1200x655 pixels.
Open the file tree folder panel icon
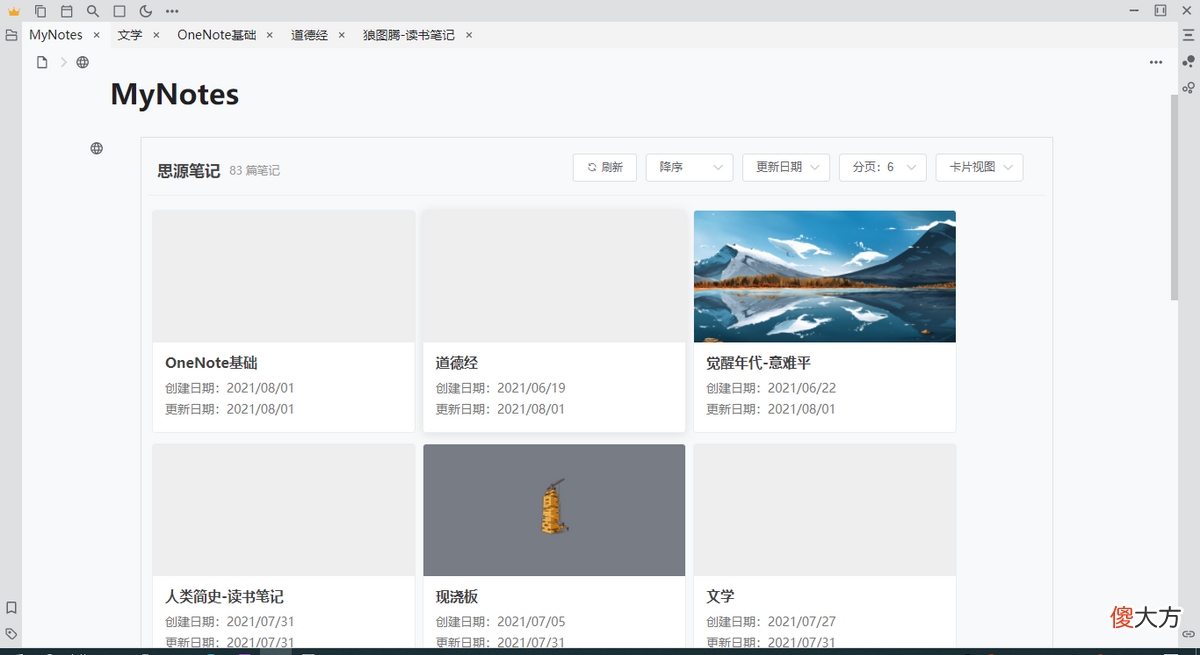(x=11, y=35)
